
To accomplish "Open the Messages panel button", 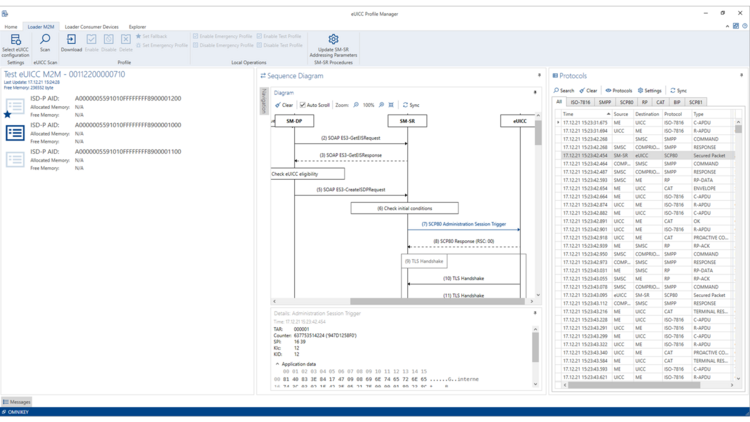I will (x=17, y=402).
